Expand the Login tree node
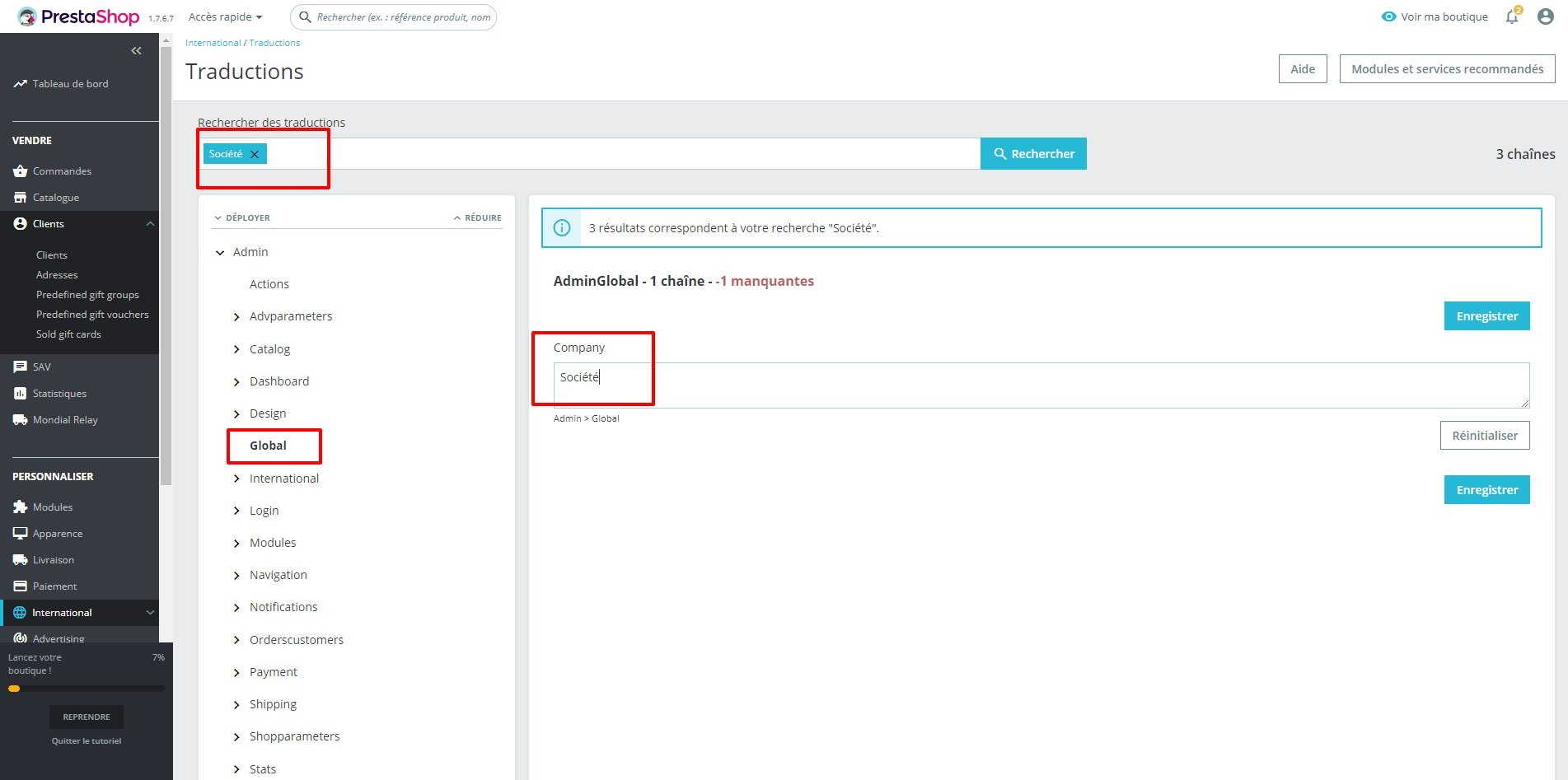The width and height of the screenshot is (1568, 780). [x=236, y=511]
